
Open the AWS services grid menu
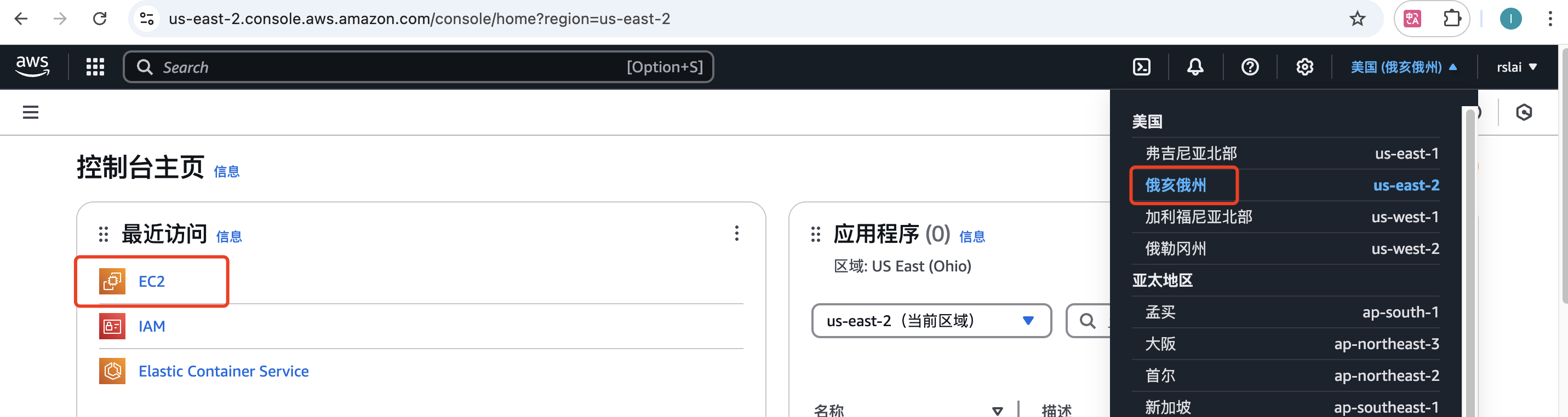[95, 67]
